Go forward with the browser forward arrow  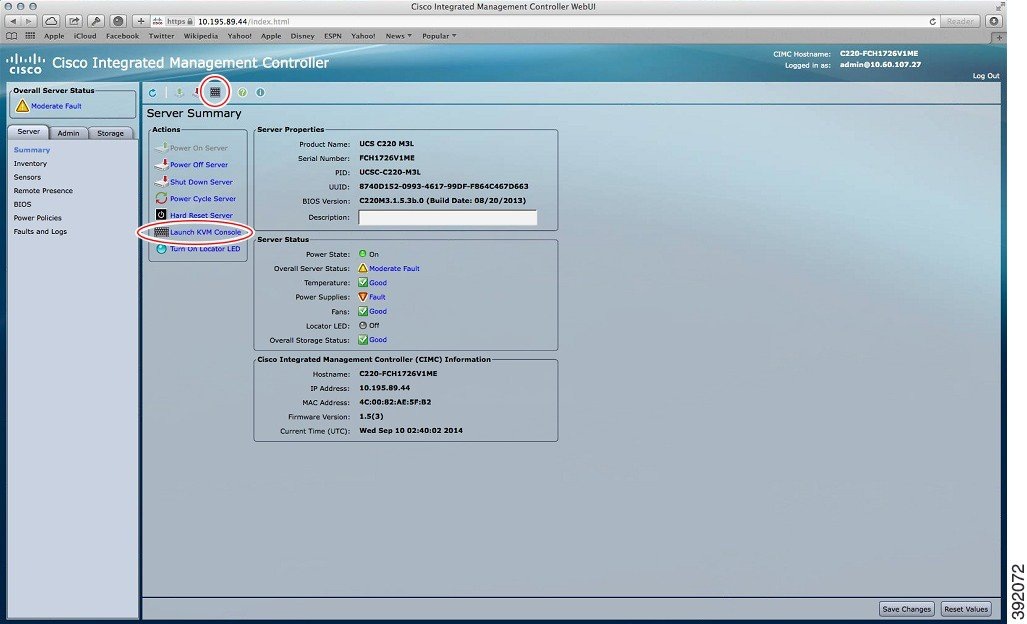pyautogui.click(x=28, y=22)
